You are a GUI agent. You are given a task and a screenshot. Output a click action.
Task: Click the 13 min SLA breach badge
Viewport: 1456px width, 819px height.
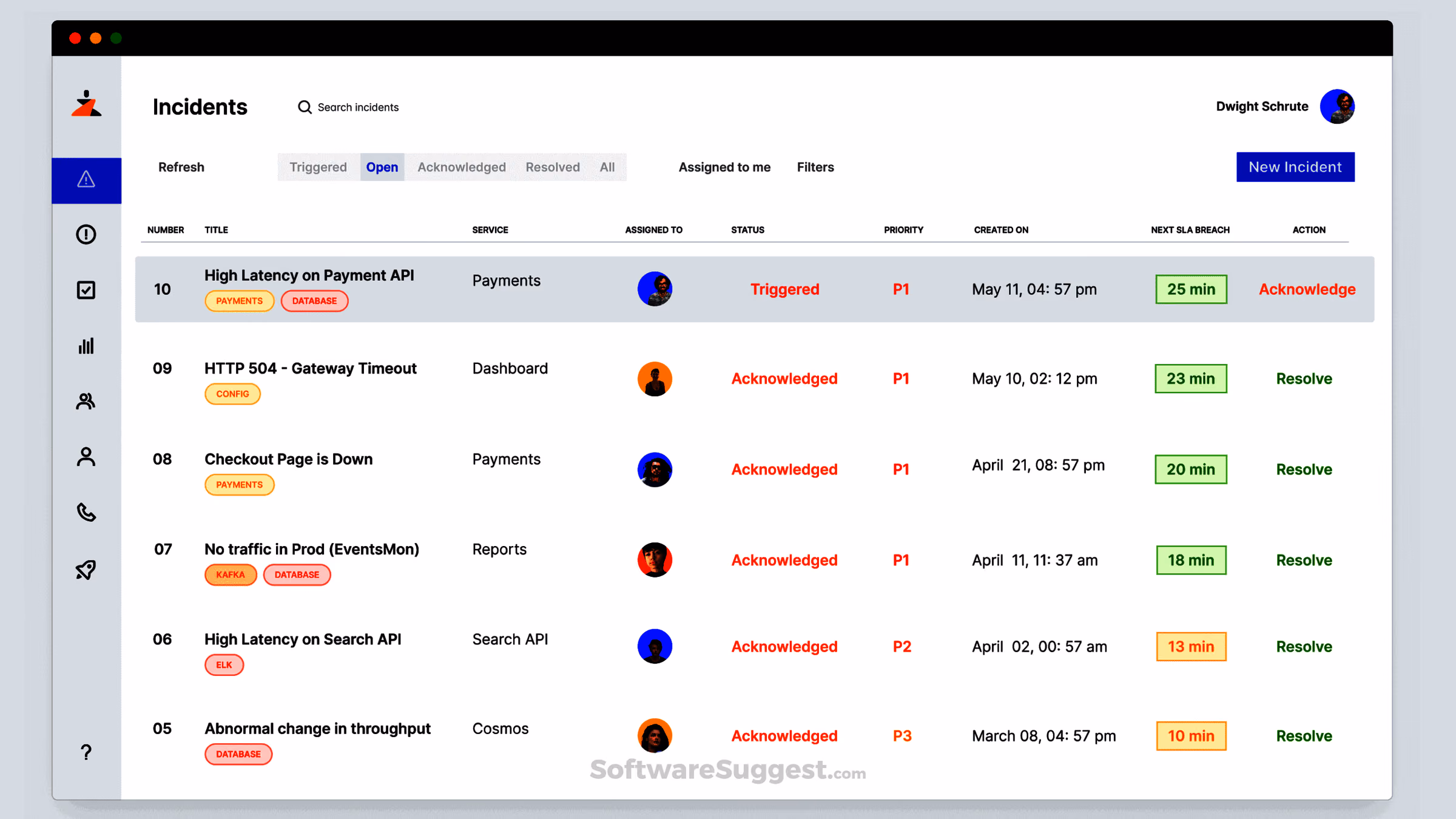pyautogui.click(x=1191, y=647)
